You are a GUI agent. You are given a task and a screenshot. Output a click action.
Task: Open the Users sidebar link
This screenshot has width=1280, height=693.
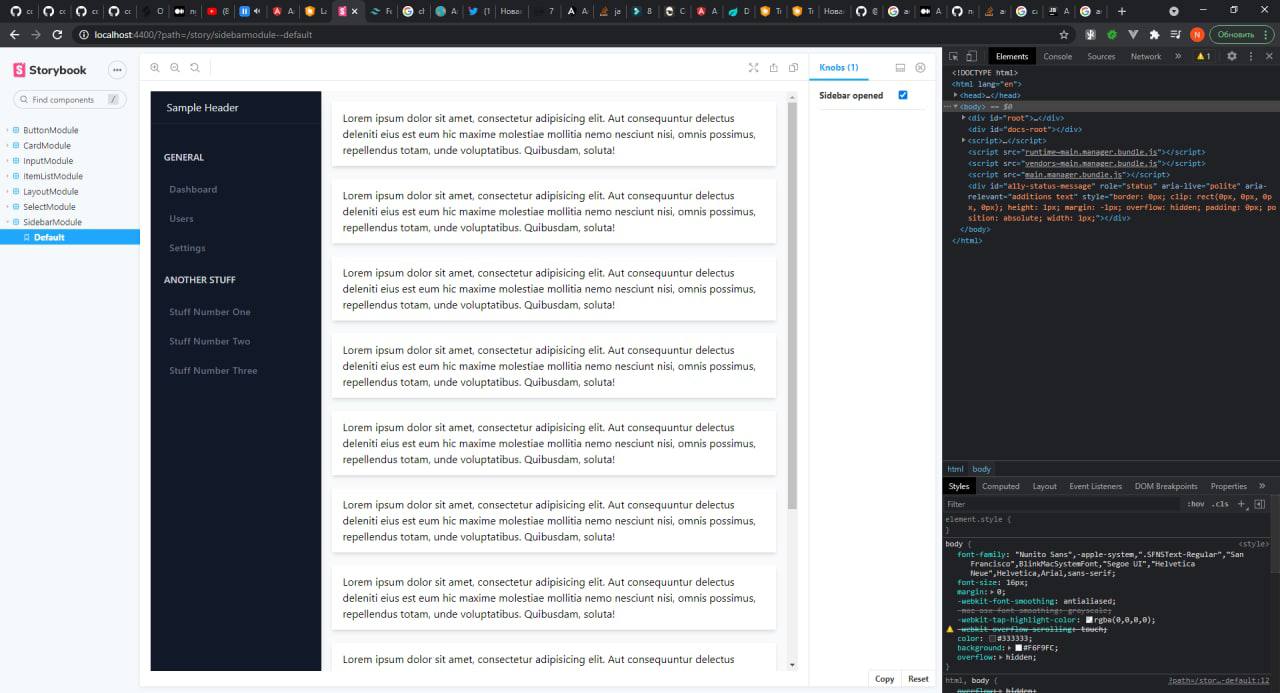(181, 218)
